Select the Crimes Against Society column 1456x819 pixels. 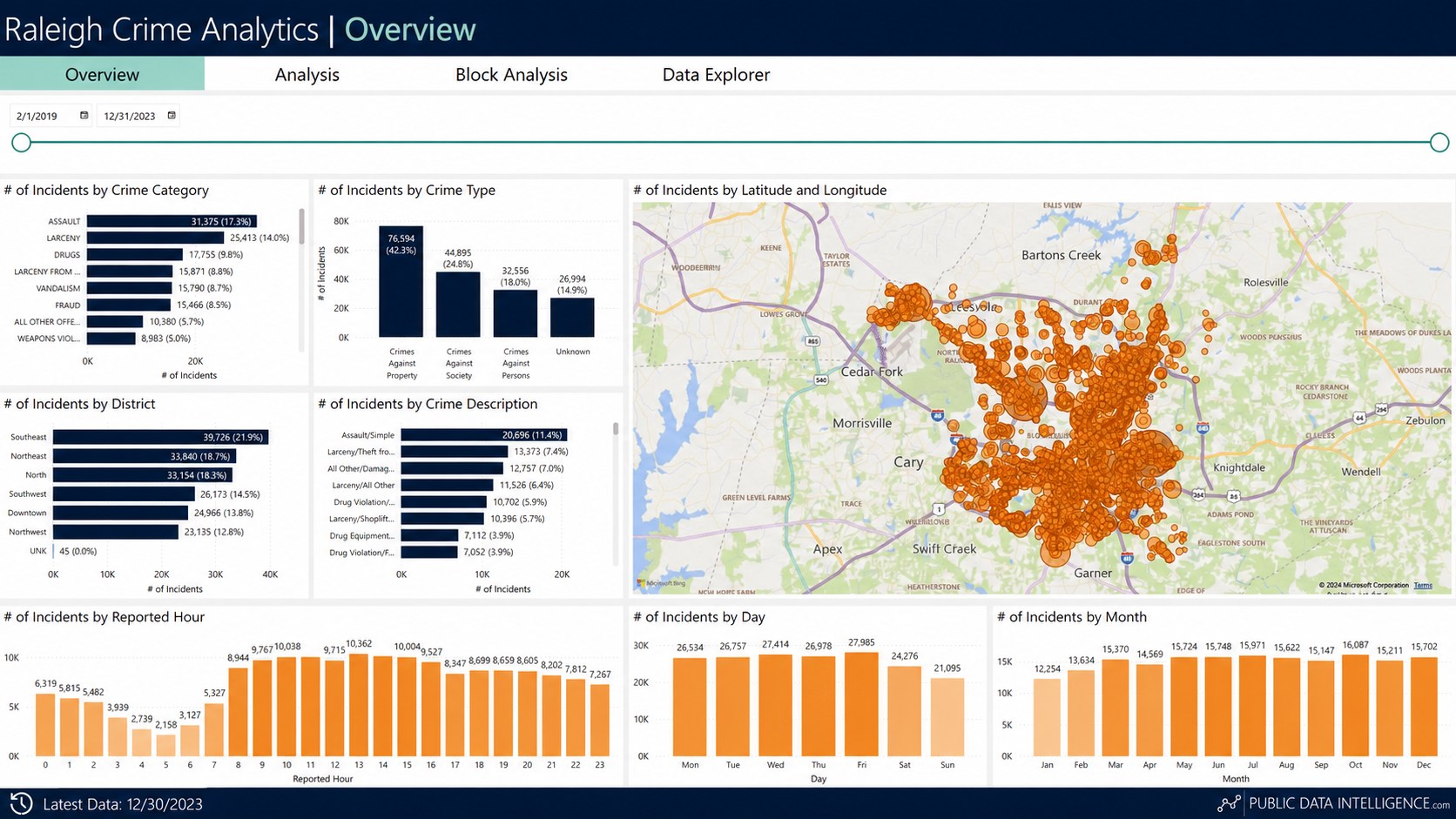(458, 305)
